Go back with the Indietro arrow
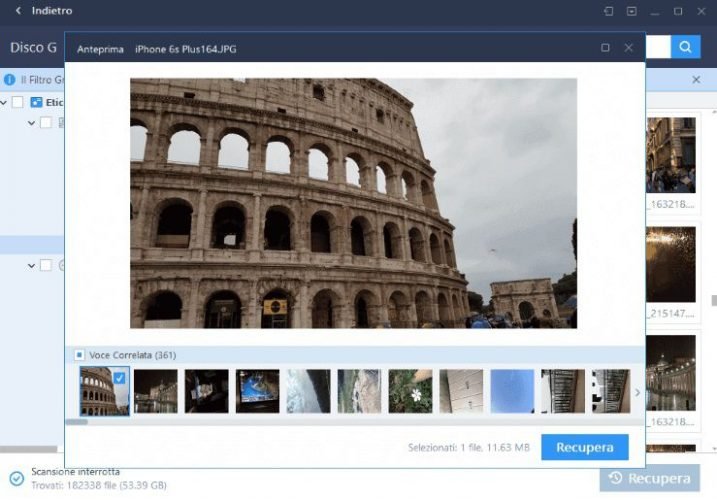This screenshot has width=717, height=500. 19,11
